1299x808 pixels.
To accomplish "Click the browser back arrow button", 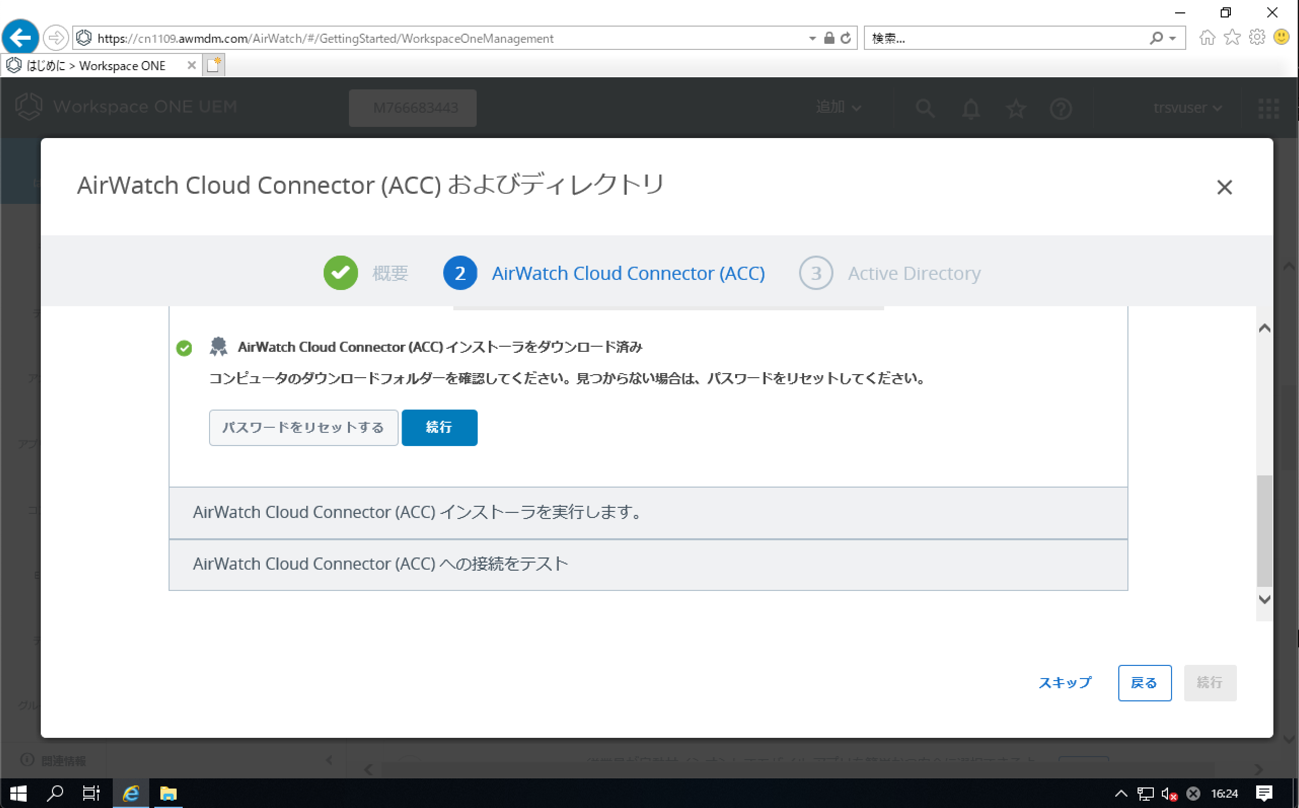I will (x=20, y=38).
